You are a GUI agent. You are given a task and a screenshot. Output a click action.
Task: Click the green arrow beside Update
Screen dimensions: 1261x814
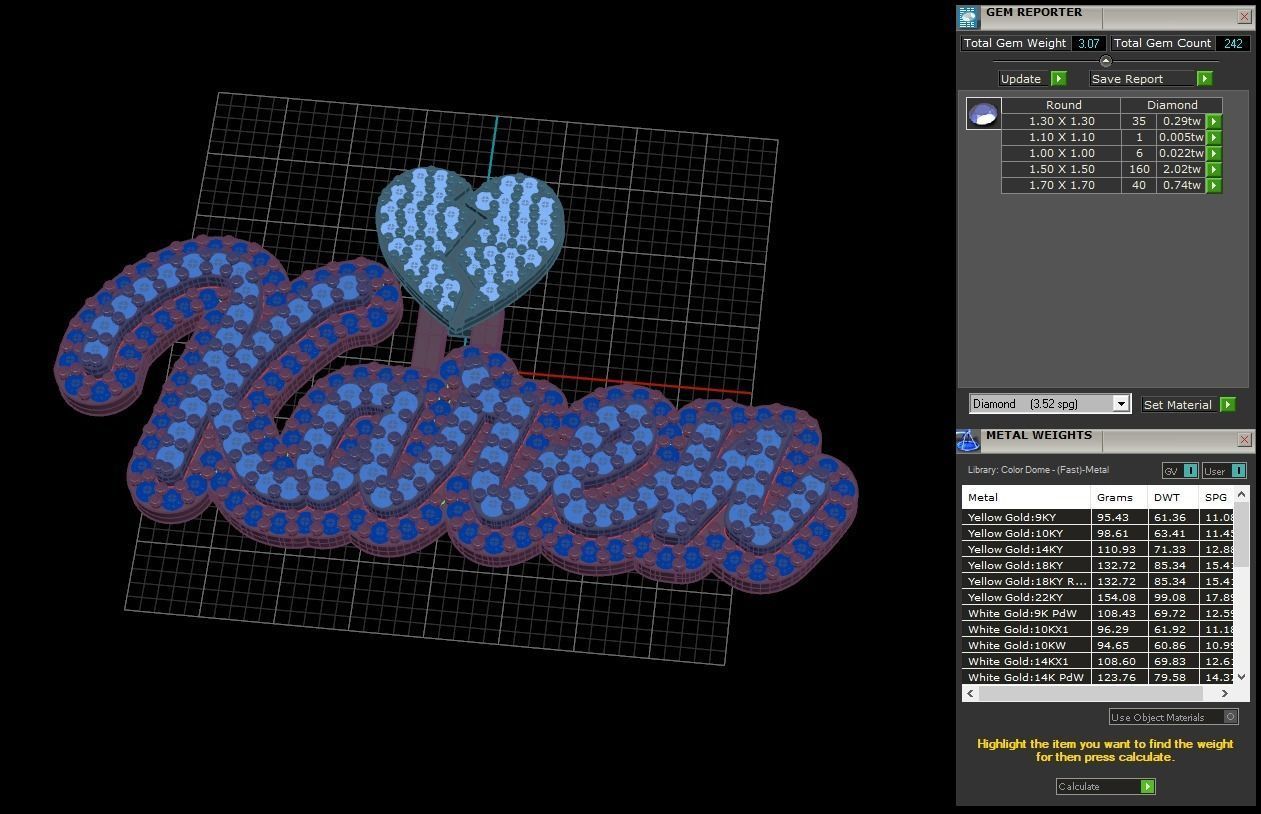(x=1059, y=78)
